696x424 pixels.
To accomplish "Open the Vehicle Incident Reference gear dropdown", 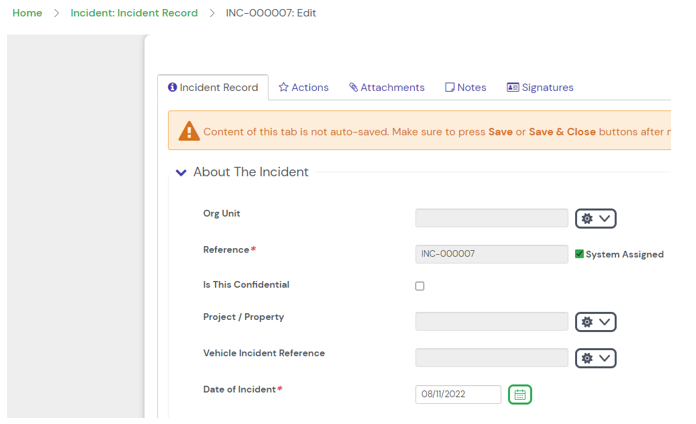I will point(595,358).
